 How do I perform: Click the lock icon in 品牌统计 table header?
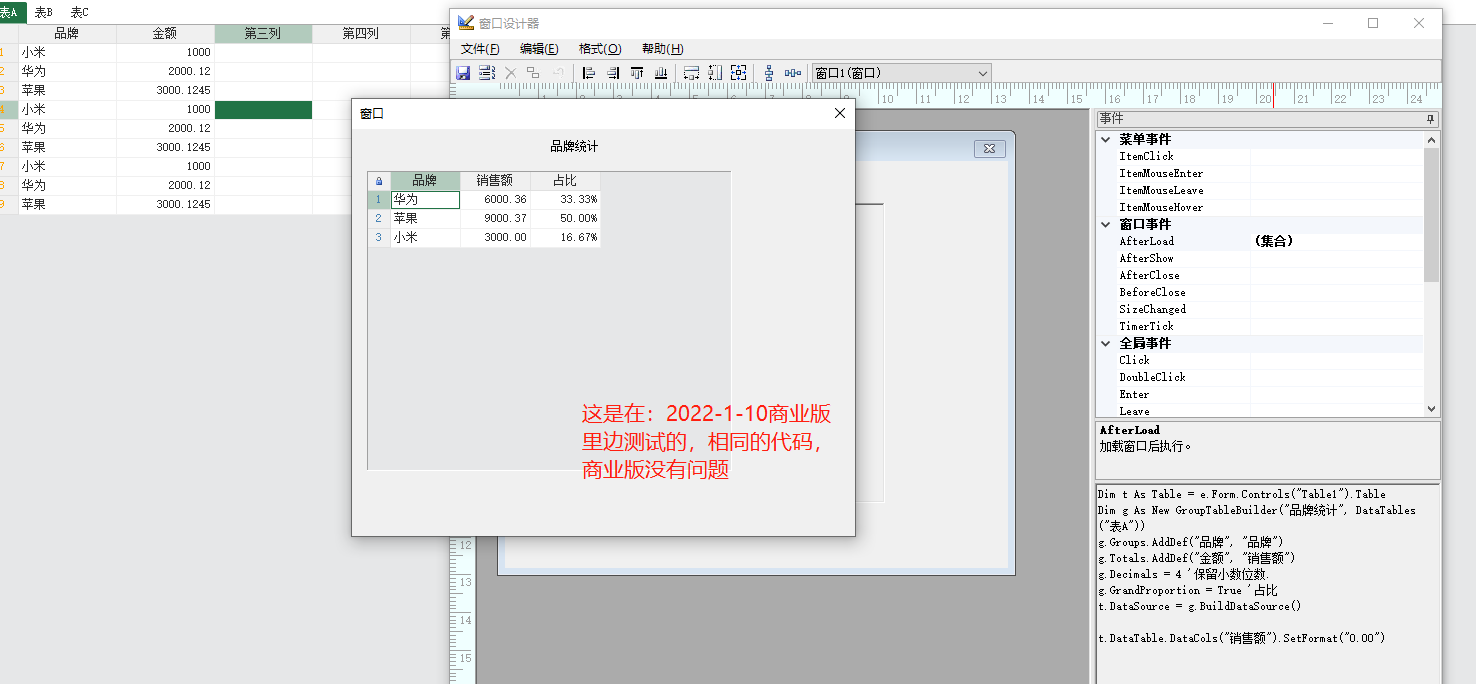pyautogui.click(x=379, y=181)
